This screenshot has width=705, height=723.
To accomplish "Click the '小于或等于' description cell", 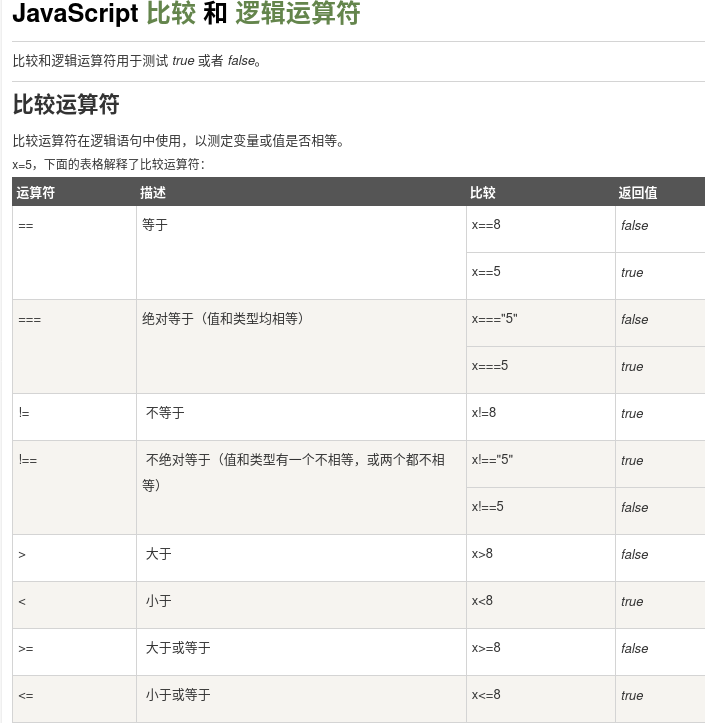I will [302, 699].
